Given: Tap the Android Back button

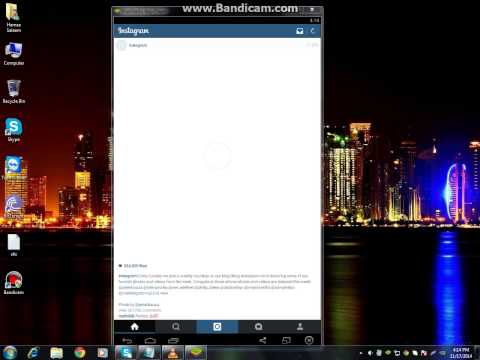Looking at the screenshot, I should 127,340.
